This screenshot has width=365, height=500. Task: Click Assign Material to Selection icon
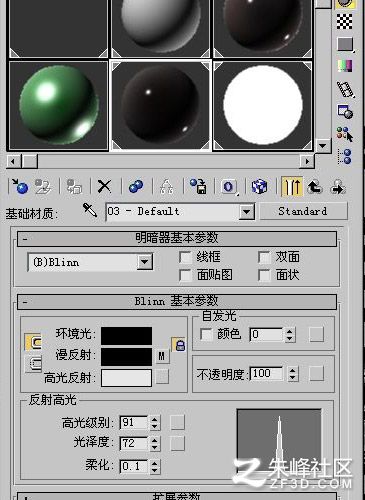[x=74, y=186]
